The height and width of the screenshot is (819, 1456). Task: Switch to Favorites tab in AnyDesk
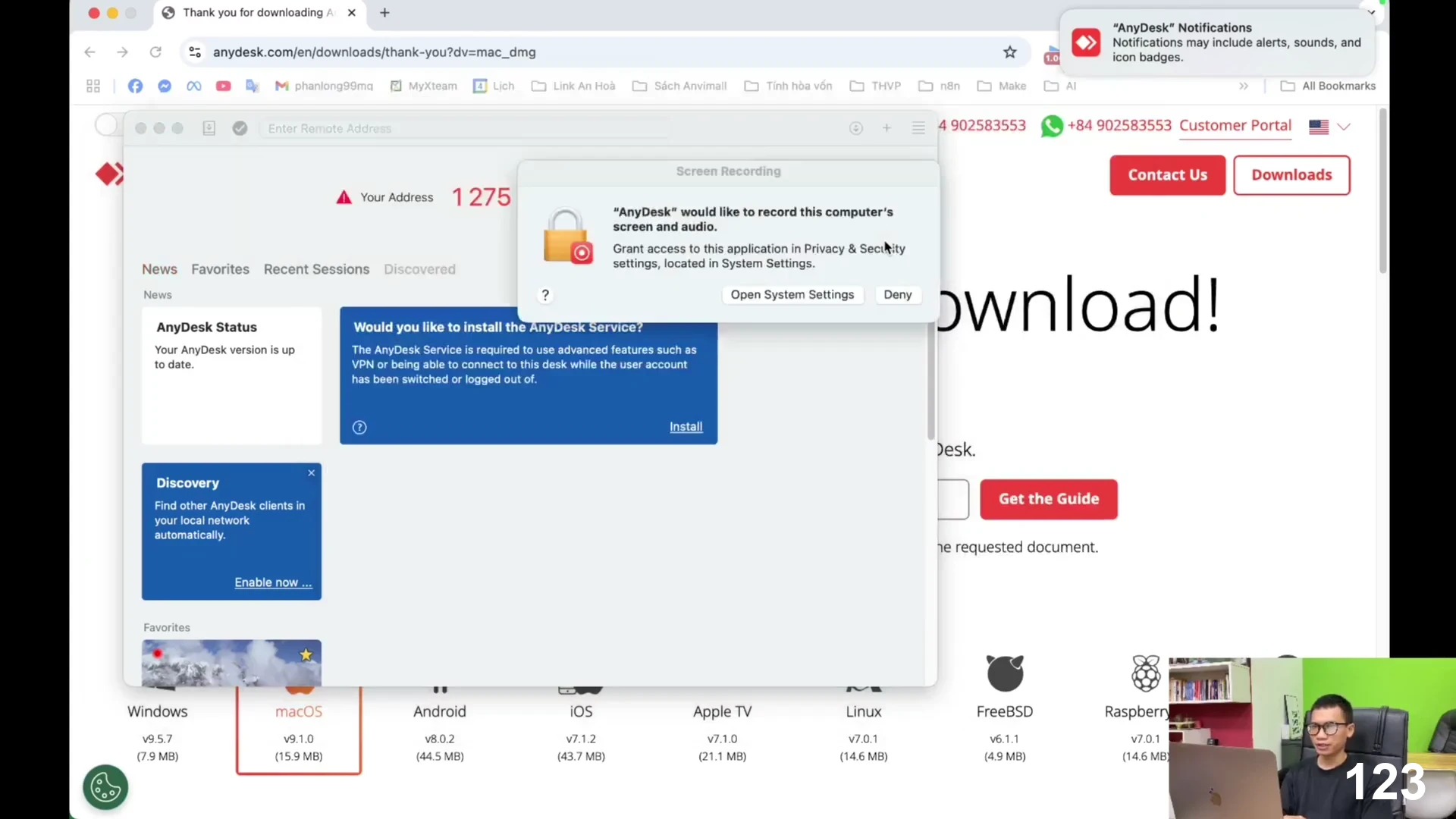(220, 269)
